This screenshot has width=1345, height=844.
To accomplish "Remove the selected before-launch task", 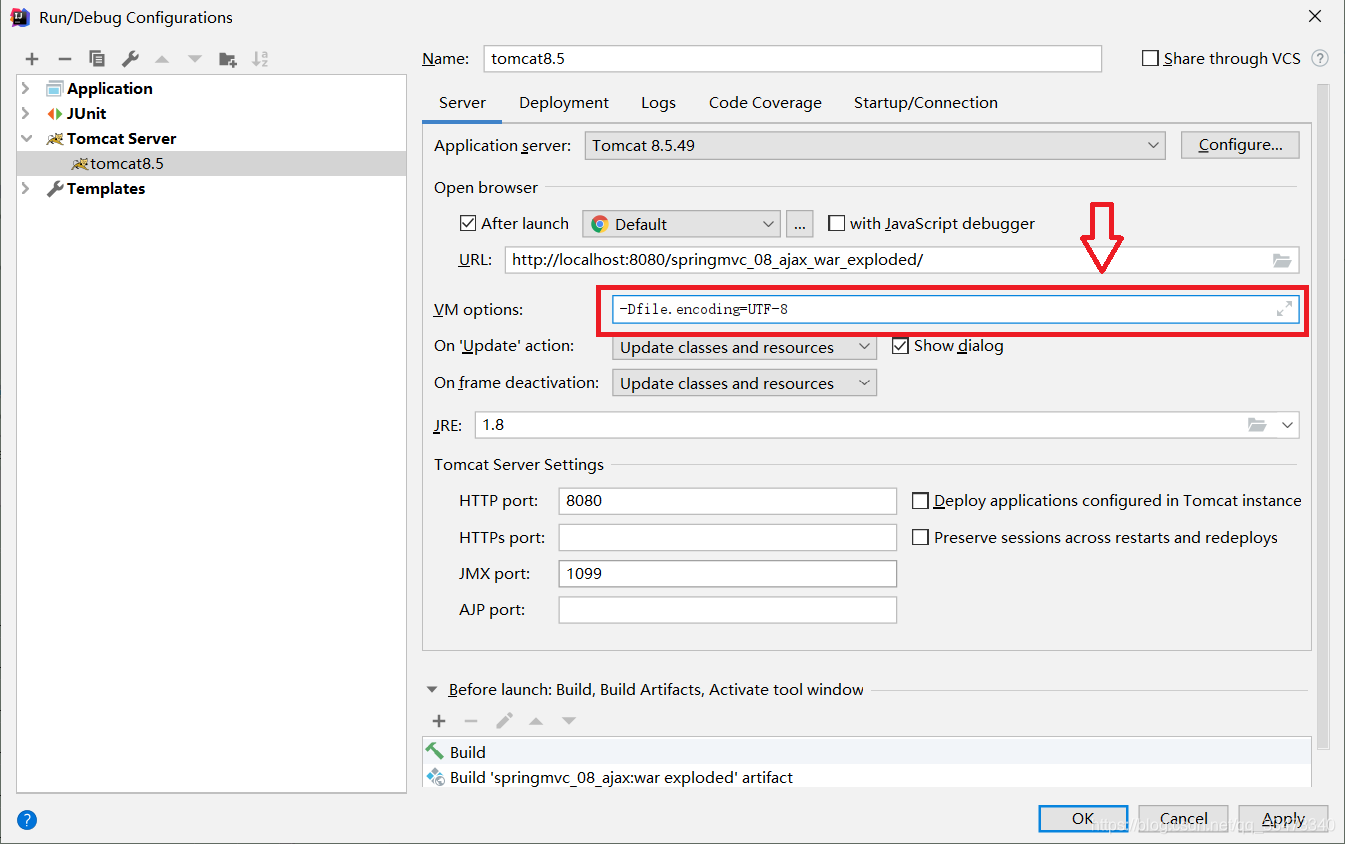I will point(471,720).
